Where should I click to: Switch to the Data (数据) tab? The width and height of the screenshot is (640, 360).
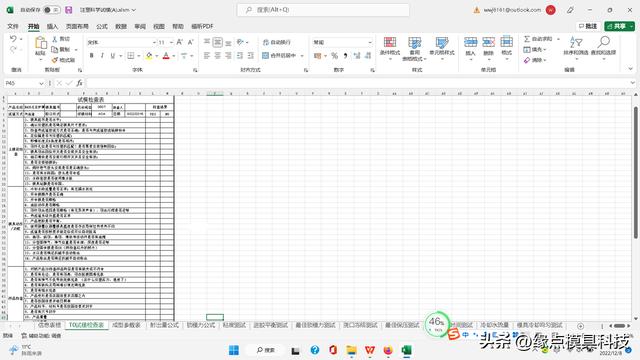point(121,26)
